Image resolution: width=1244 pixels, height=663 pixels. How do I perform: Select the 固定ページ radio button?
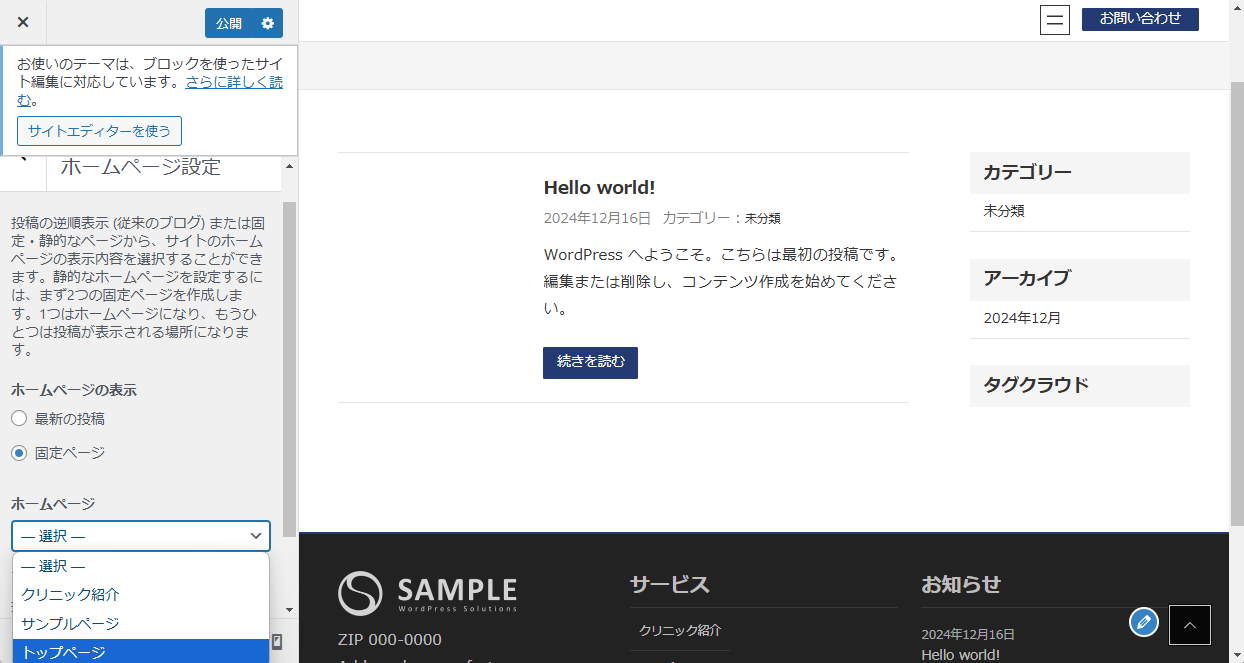[x=19, y=453]
